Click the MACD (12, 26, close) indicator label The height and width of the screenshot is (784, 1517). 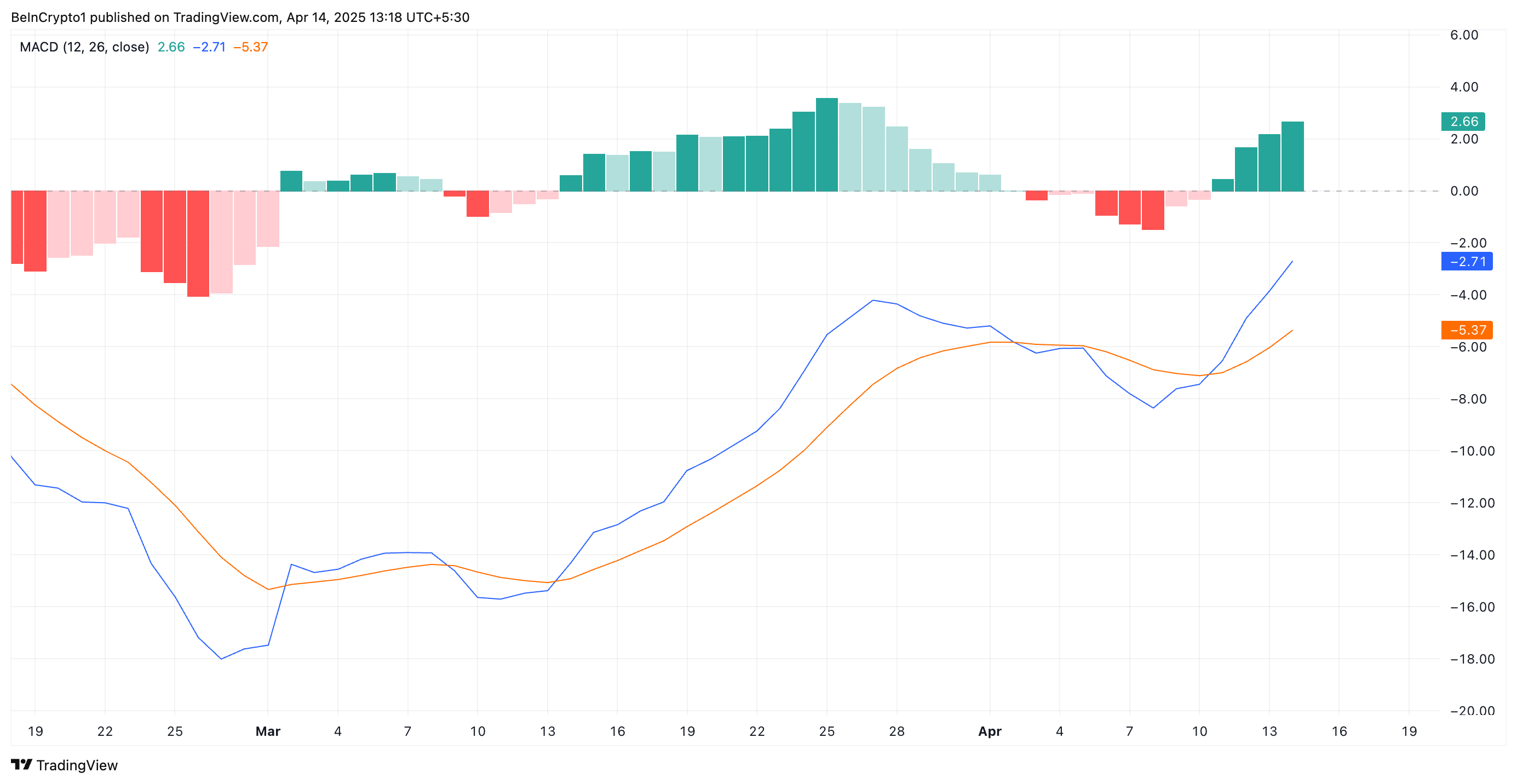click(84, 47)
